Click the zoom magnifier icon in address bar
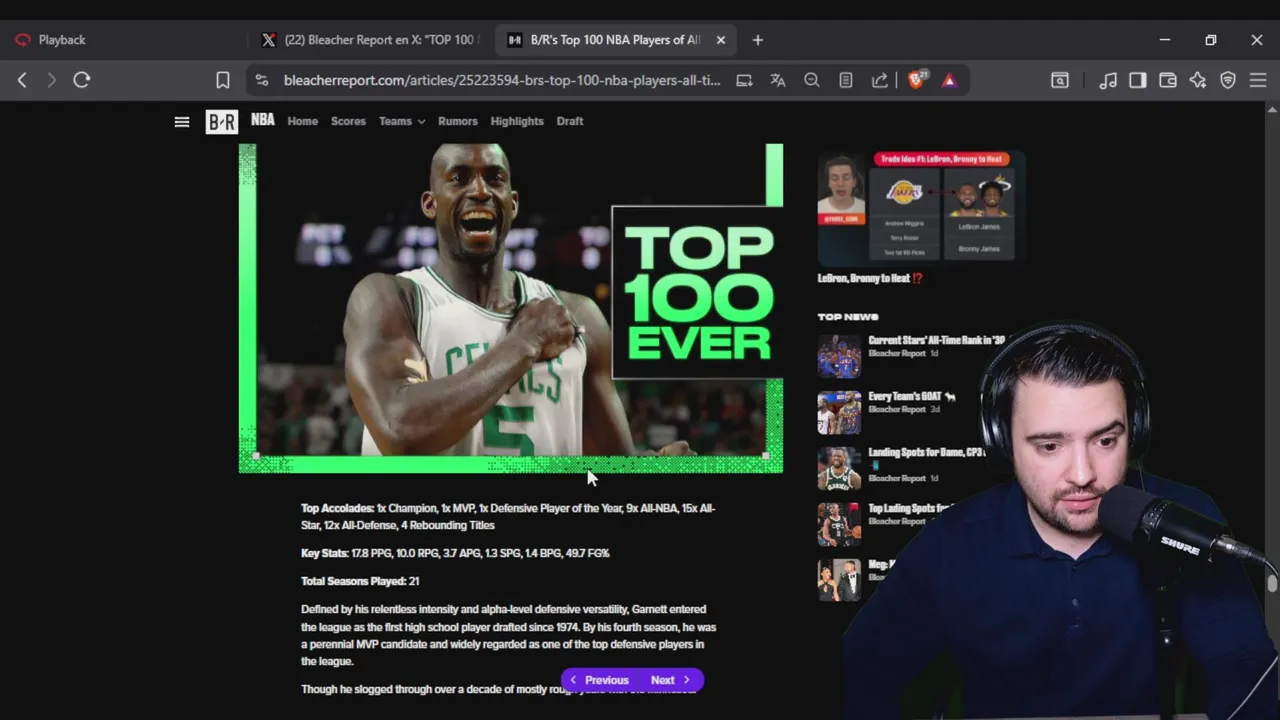Image resolution: width=1280 pixels, height=720 pixels. pyautogui.click(x=812, y=80)
